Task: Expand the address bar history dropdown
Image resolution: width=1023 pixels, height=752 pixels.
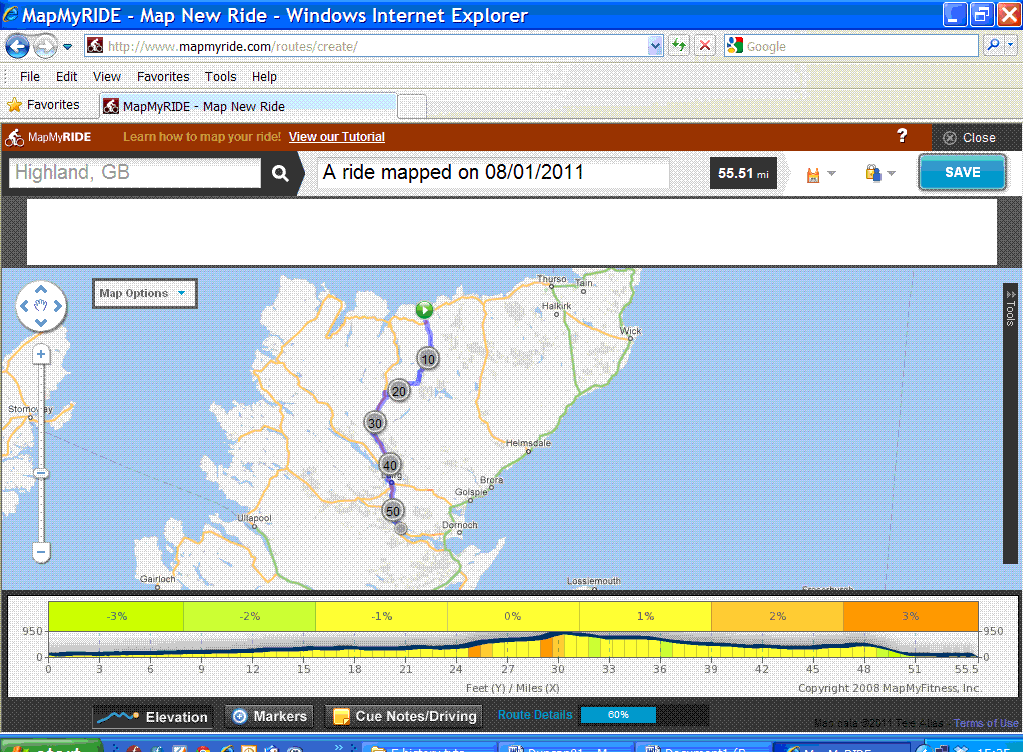Action: (655, 46)
